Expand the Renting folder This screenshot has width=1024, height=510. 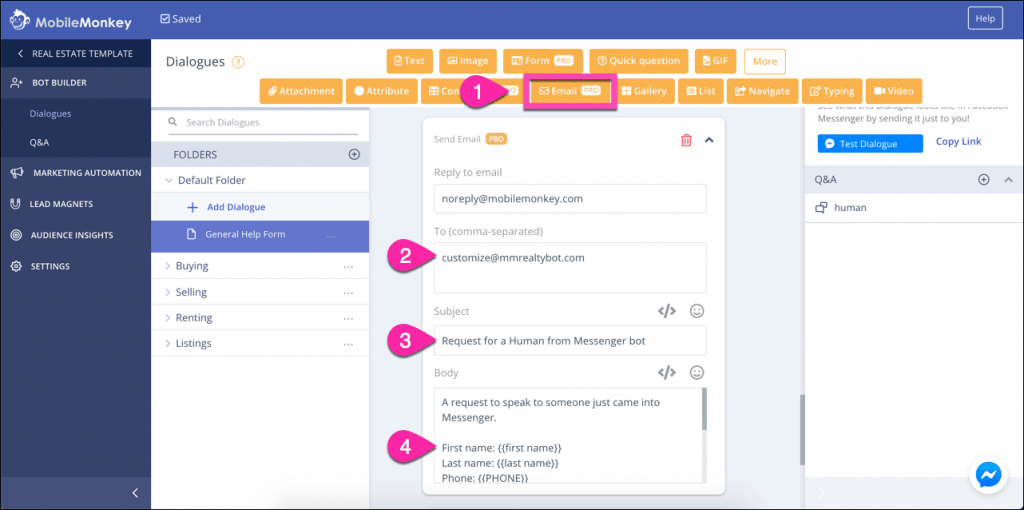[168, 318]
